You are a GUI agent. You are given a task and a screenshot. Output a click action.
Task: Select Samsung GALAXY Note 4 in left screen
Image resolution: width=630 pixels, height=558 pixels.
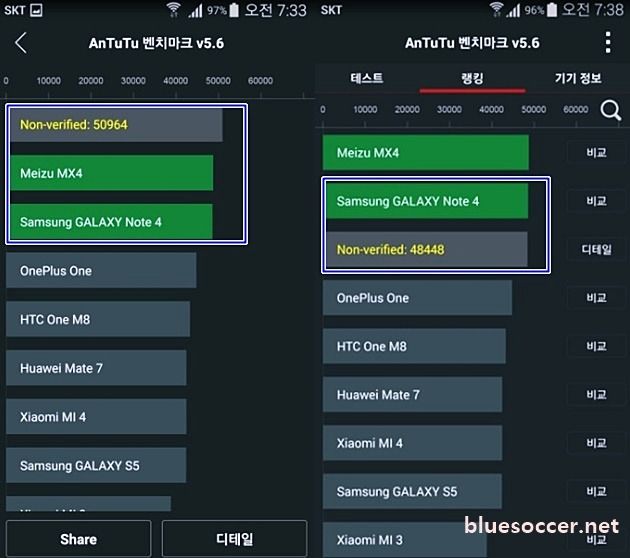111,222
